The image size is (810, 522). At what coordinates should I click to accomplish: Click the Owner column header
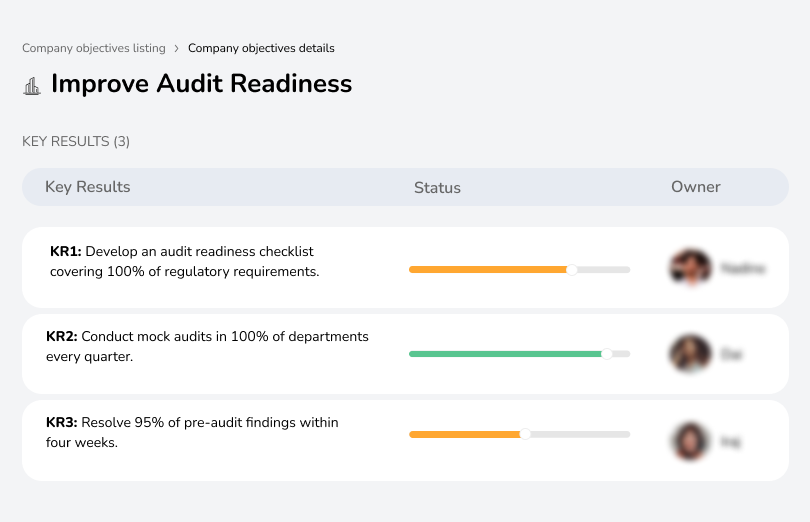point(695,187)
